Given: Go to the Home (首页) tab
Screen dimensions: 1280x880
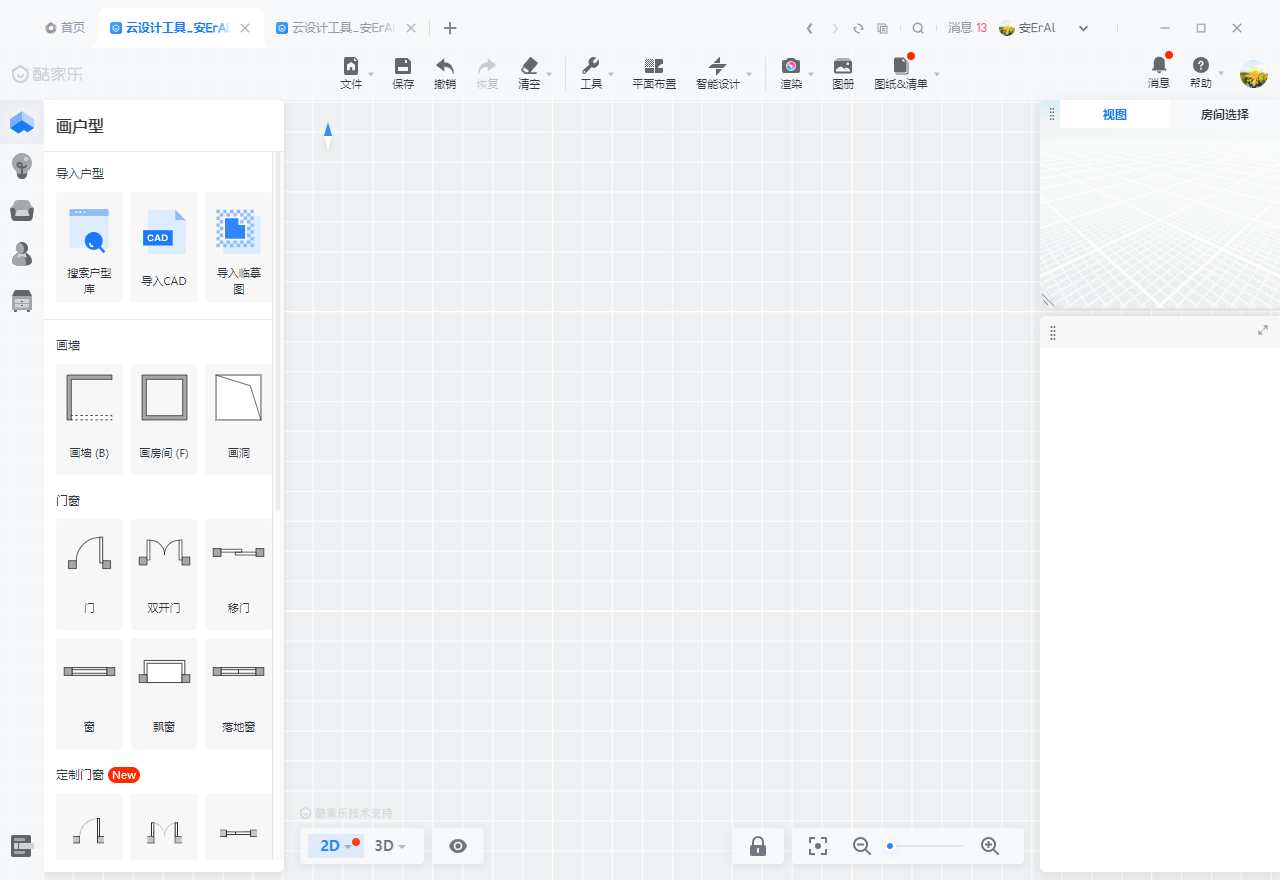Looking at the screenshot, I should pyautogui.click(x=65, y=28).
